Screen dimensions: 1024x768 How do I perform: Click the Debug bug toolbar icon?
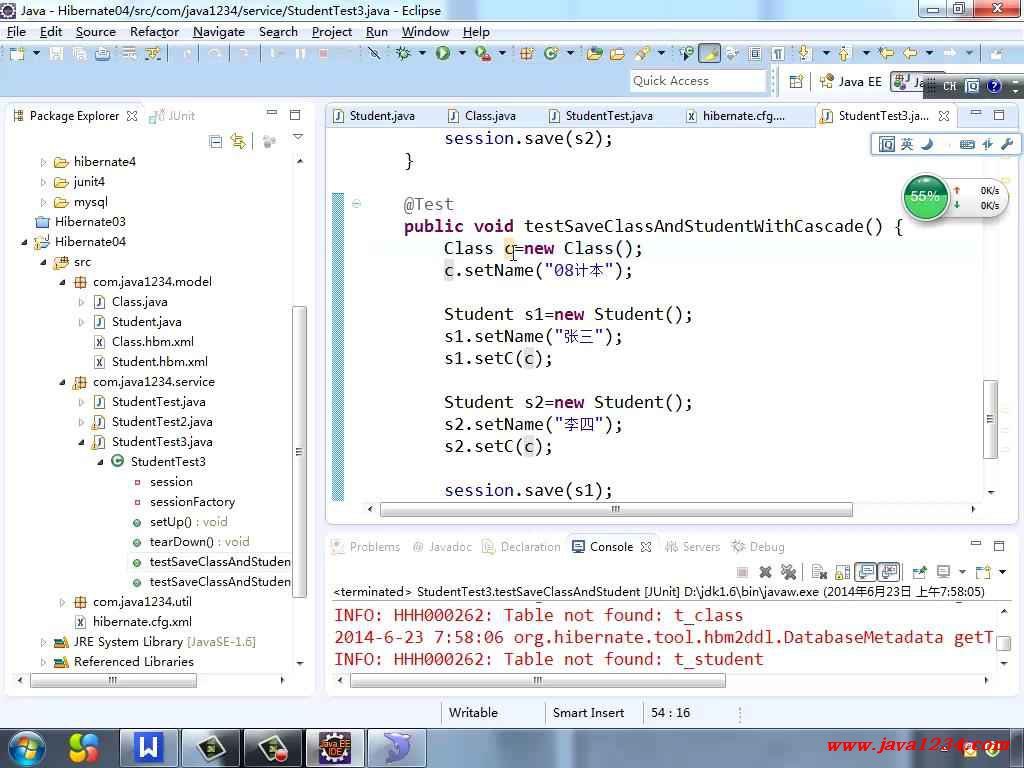(403, 54)
